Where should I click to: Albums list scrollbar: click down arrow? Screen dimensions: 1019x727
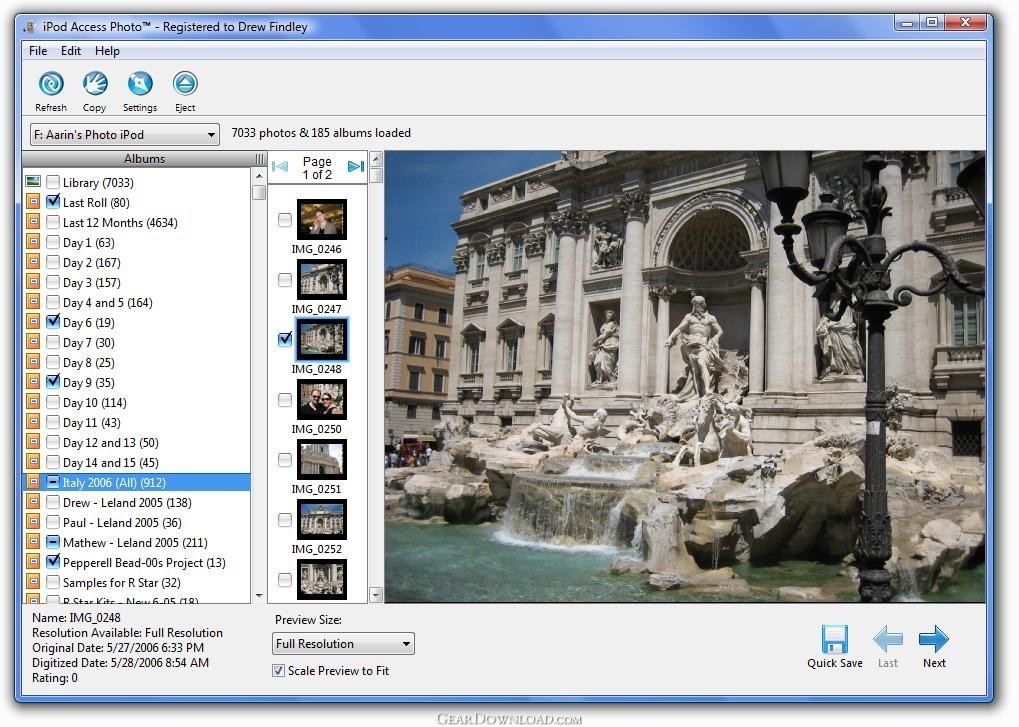[259, 596]
